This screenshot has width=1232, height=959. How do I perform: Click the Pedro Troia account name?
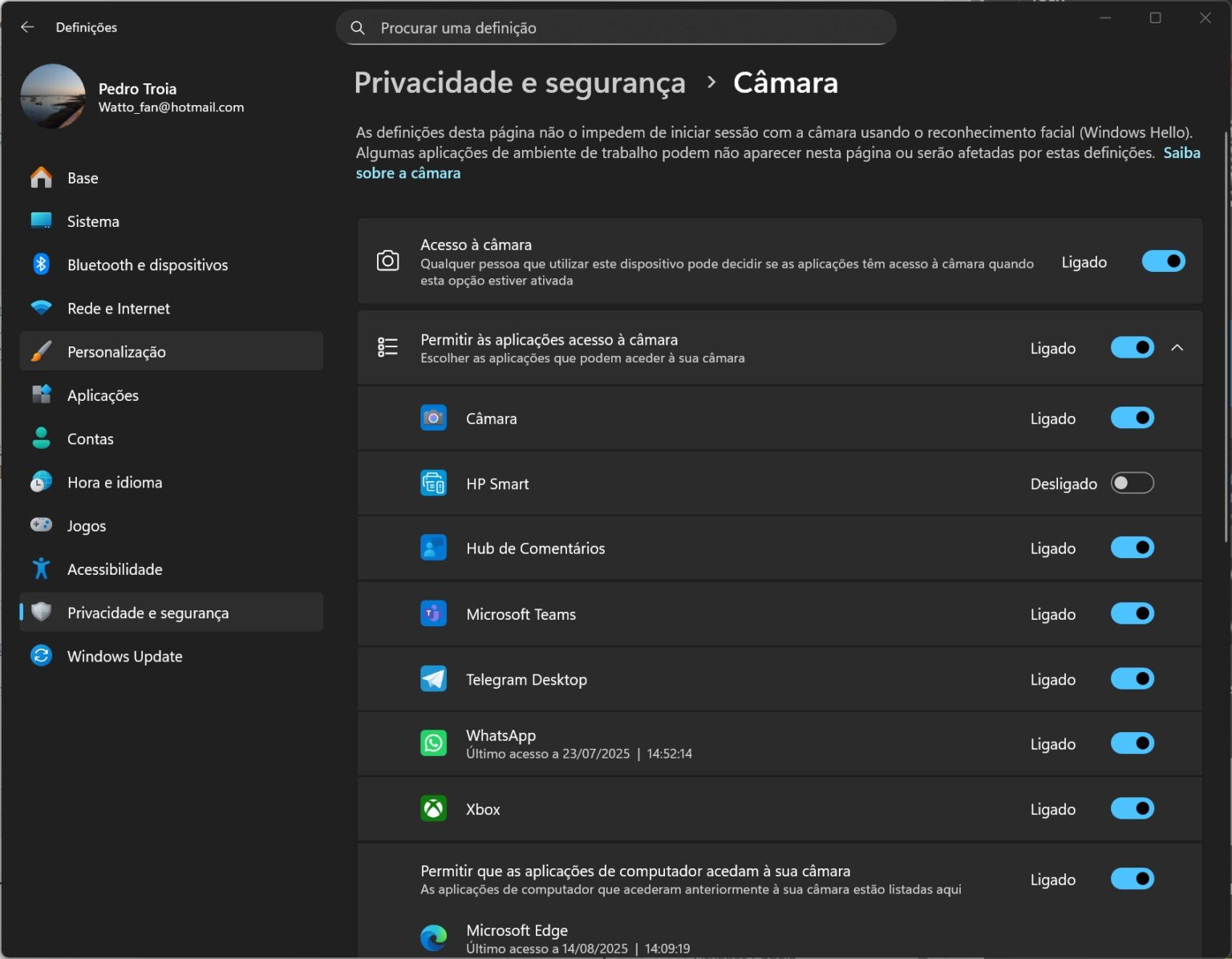click(137, 88)
